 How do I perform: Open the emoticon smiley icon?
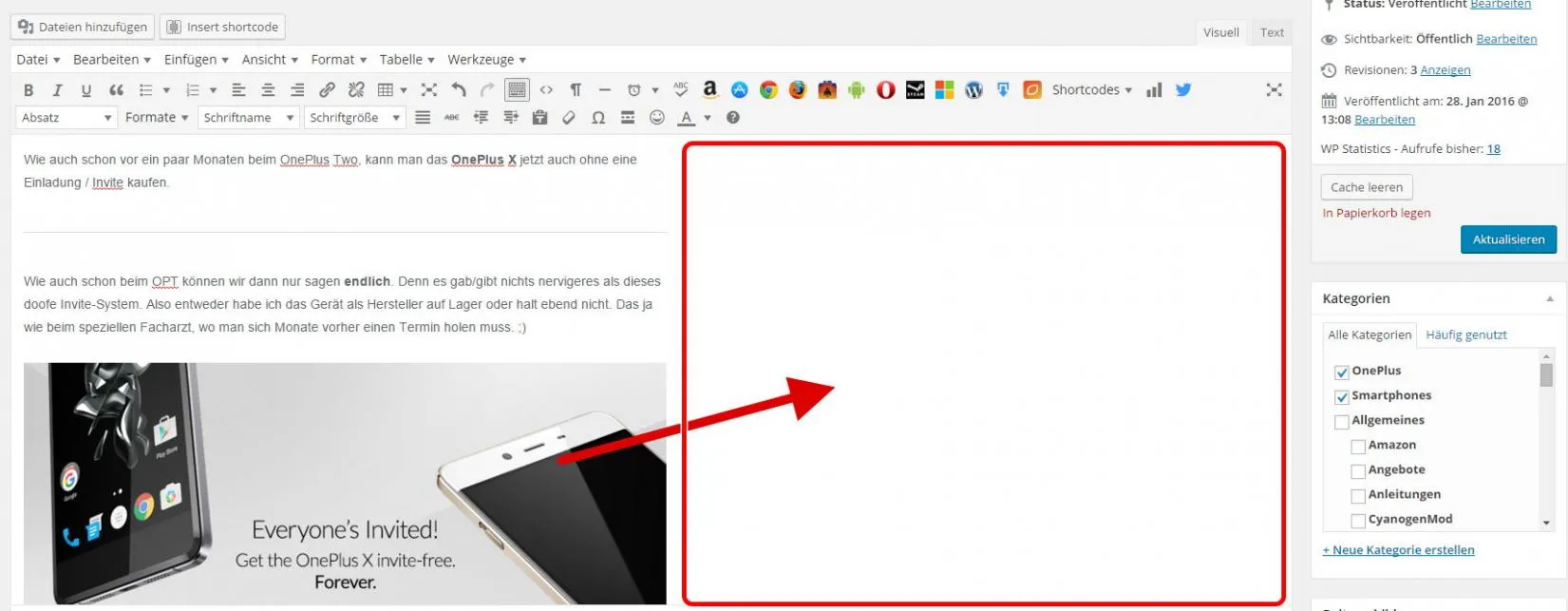tap(656, 118)
